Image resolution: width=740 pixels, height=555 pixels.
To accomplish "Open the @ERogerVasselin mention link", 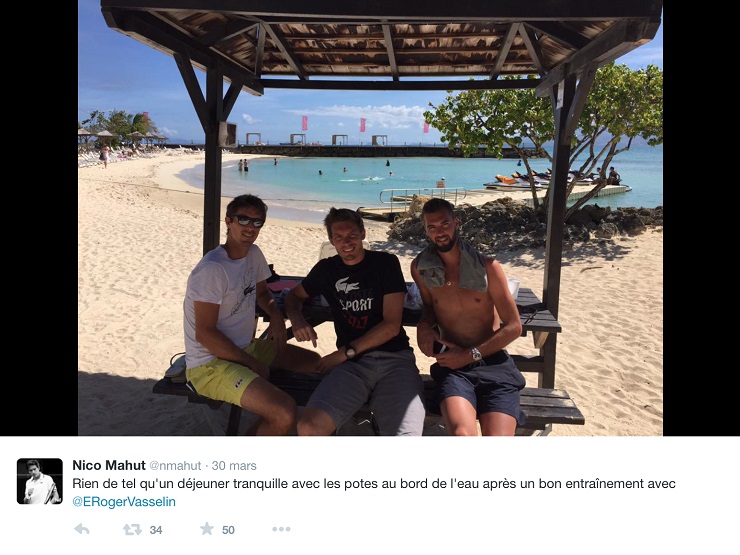I will [124, 502].
